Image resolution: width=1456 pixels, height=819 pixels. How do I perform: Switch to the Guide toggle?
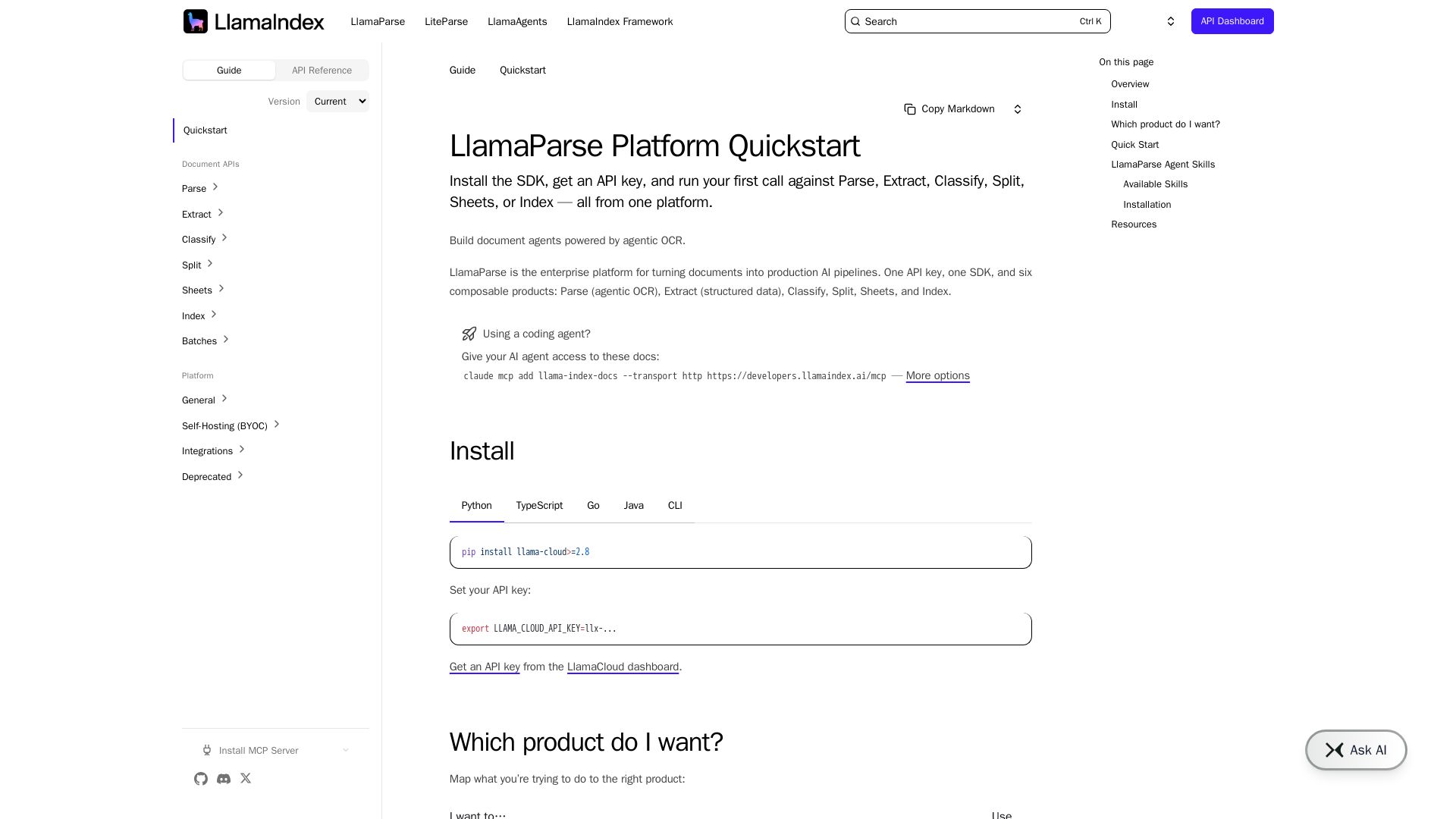pyautogui.click(x=229, y=71)
